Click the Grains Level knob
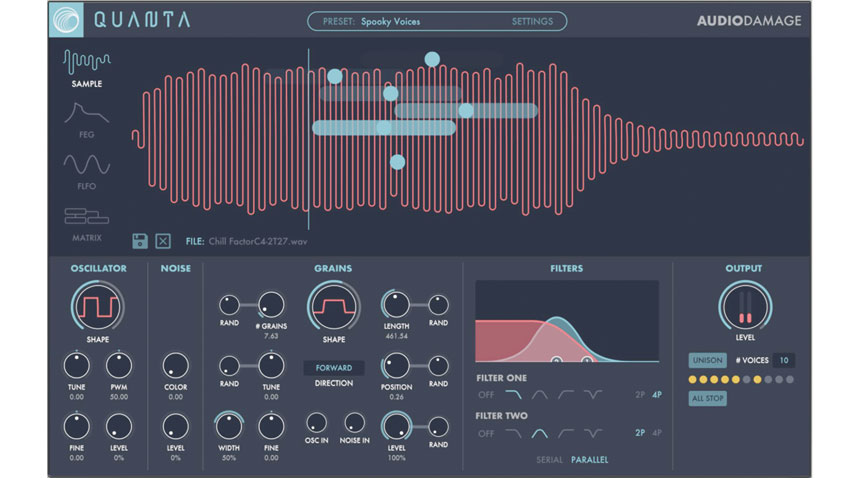850x478 pixels. (x=396, y=427)
